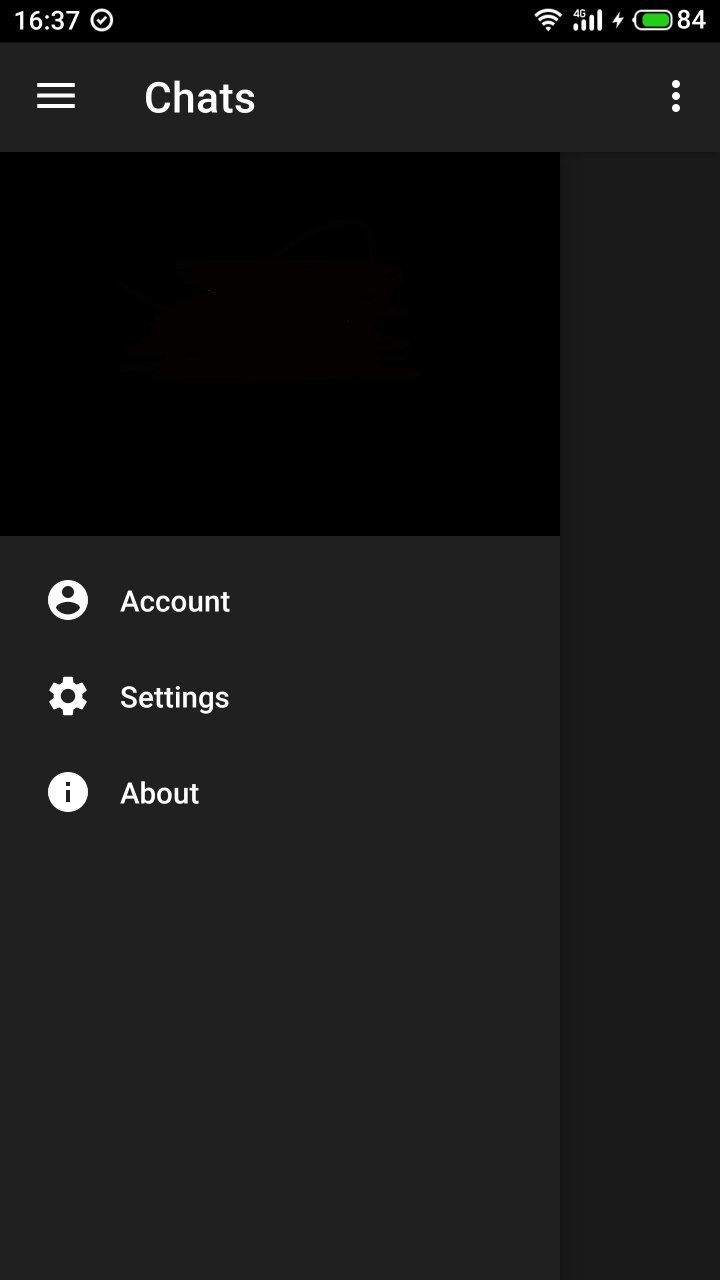
Task: Click the Account person icon
Action: coord(68,600)
